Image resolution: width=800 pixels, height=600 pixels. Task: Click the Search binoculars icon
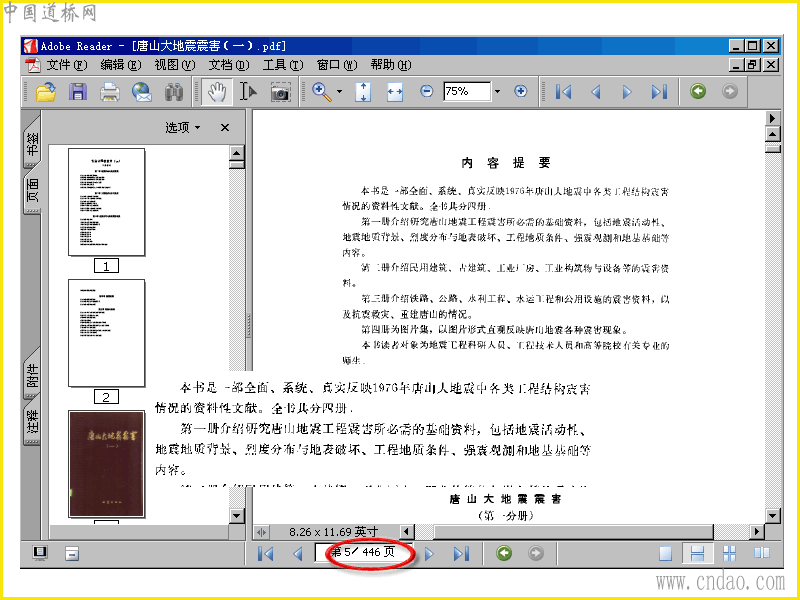174,92
